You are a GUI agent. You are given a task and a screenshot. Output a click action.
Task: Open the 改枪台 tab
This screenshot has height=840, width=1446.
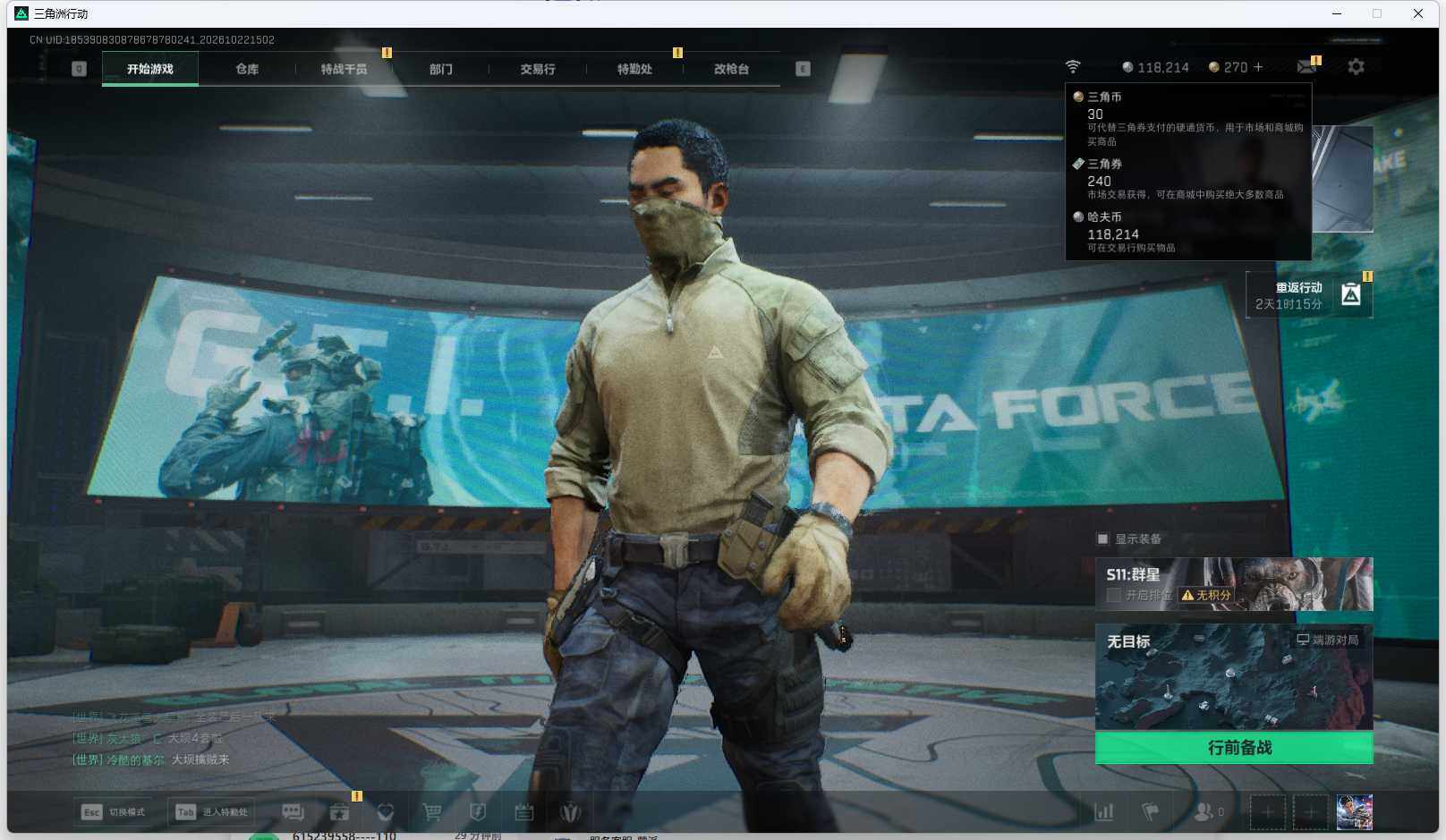click(731, 69)
